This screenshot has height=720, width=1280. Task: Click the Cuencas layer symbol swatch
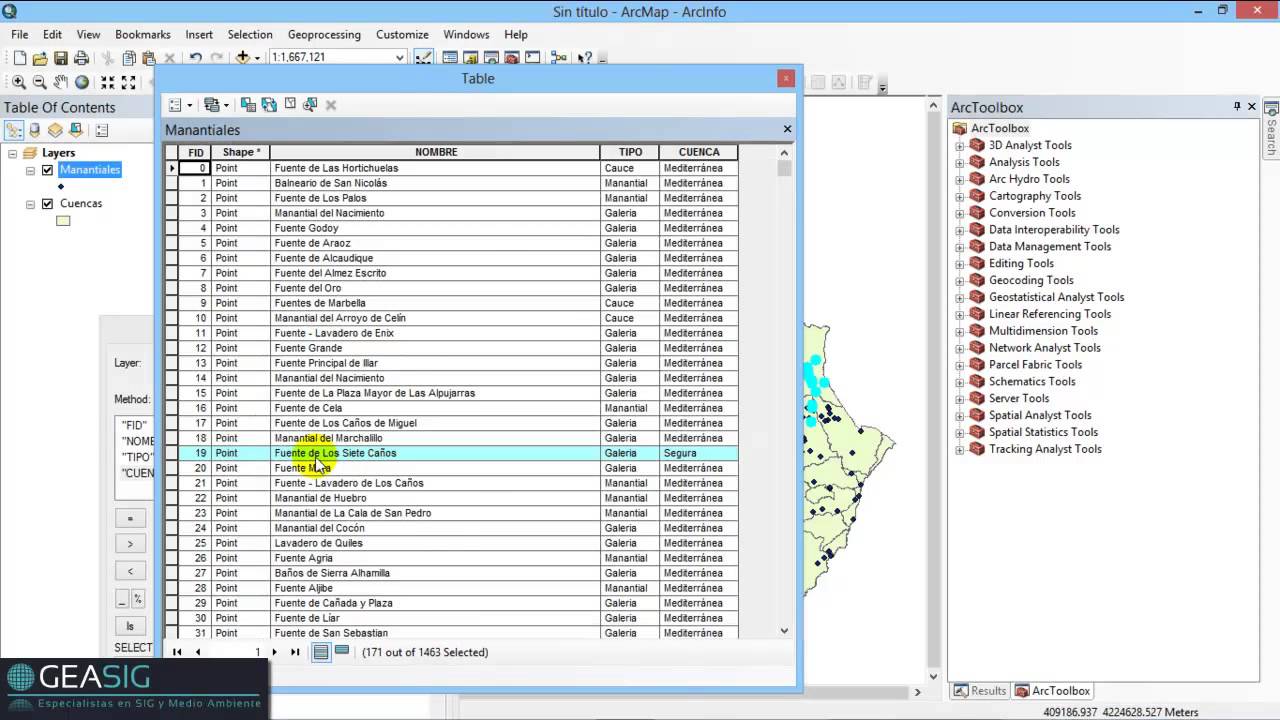[x=63, y=221]
